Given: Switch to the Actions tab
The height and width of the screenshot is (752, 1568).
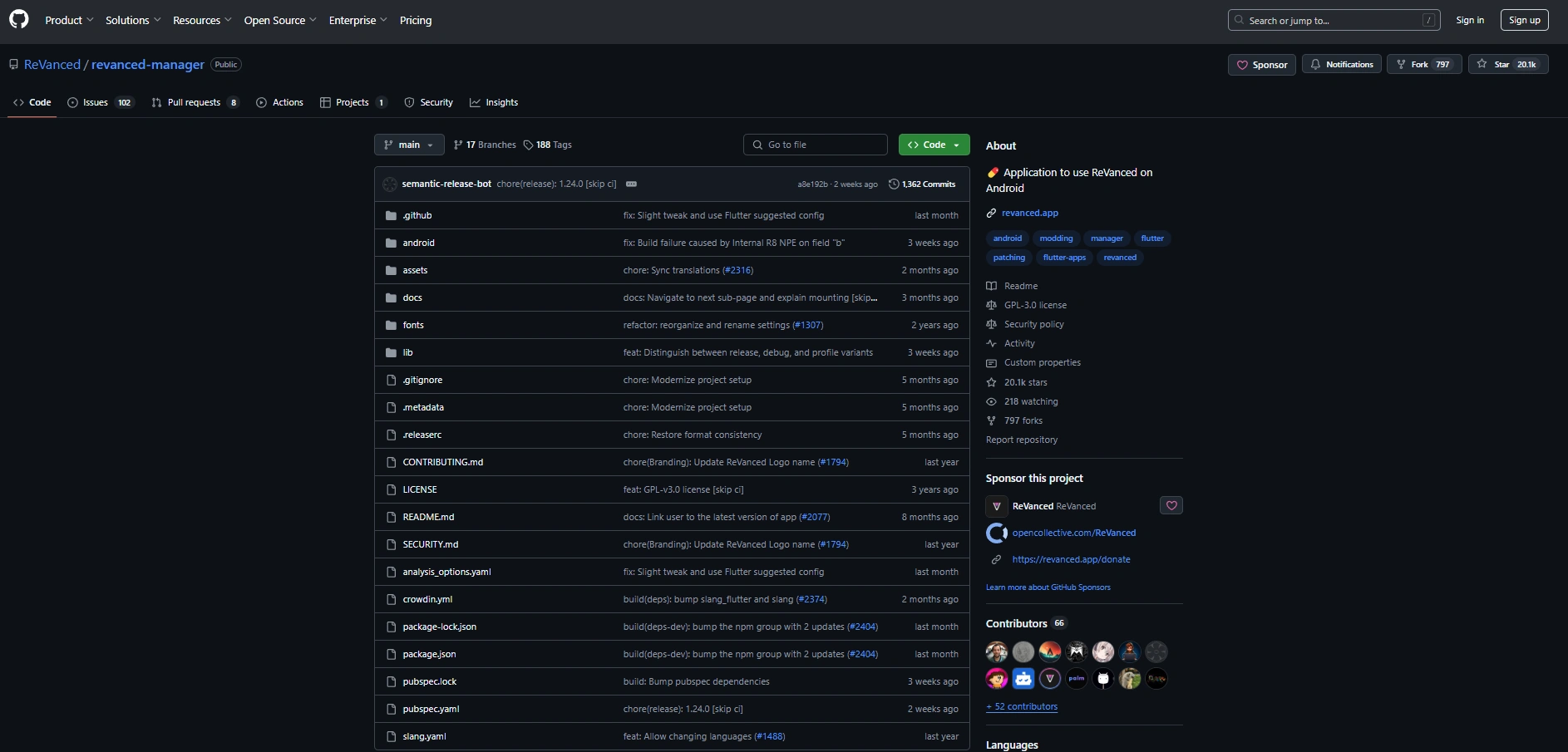Looking at the screenshot, I should [279, 102].
